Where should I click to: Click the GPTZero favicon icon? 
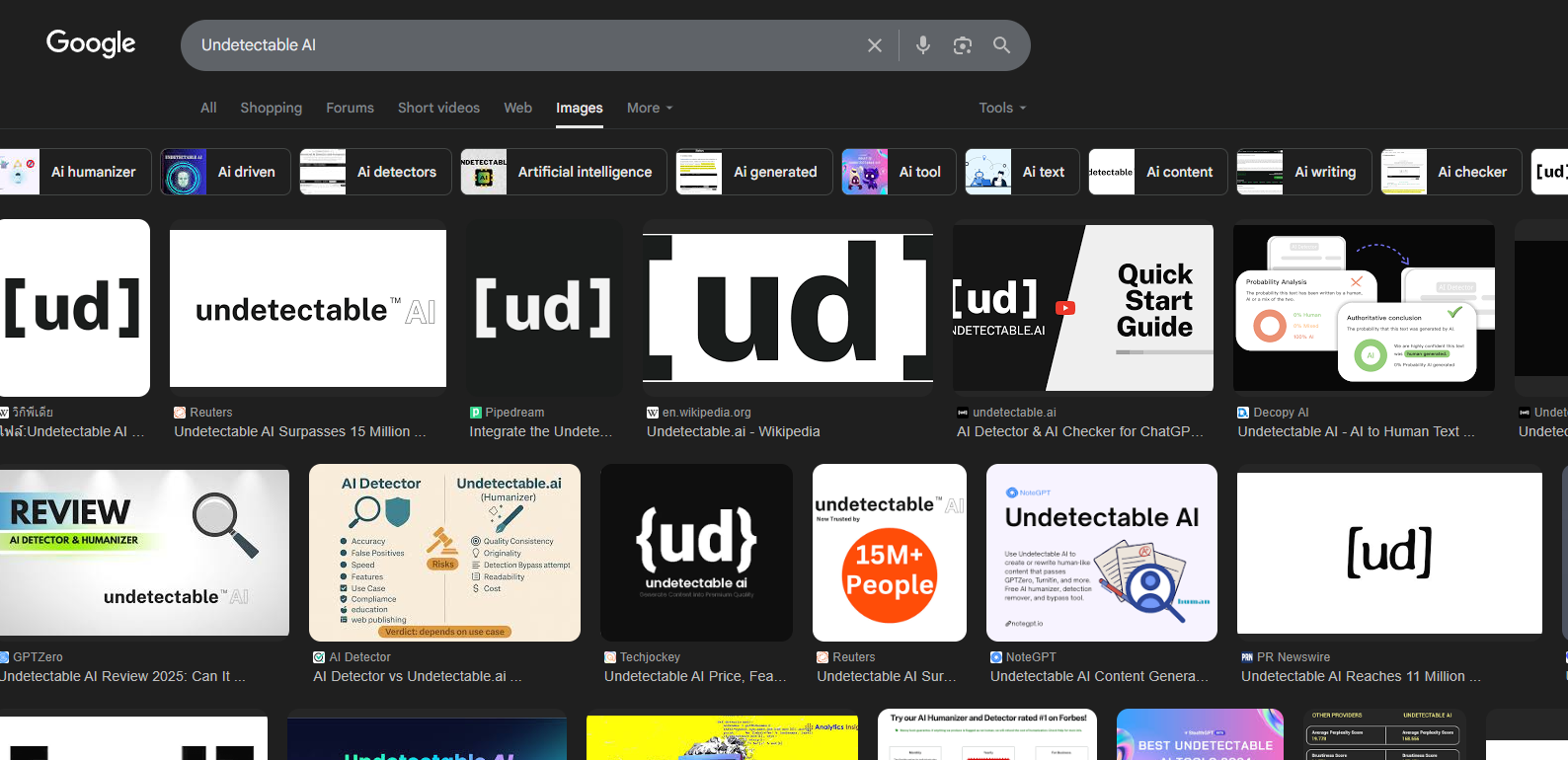tap(4, 657)
